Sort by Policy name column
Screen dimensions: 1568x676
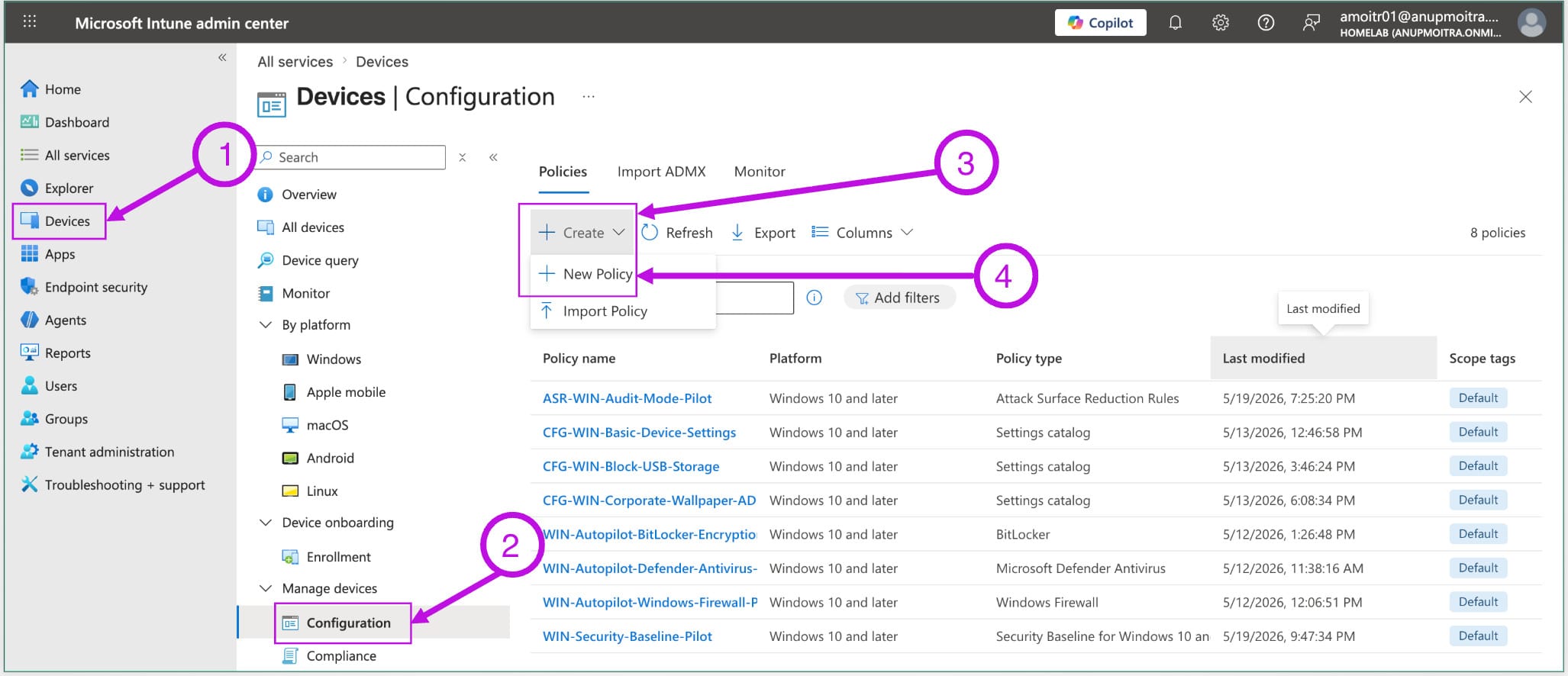(x=579, y=359)
